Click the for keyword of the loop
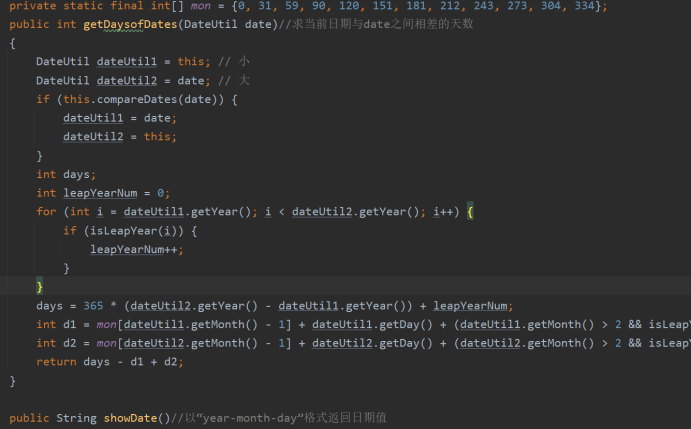691x429 pixels. [46, 212]
